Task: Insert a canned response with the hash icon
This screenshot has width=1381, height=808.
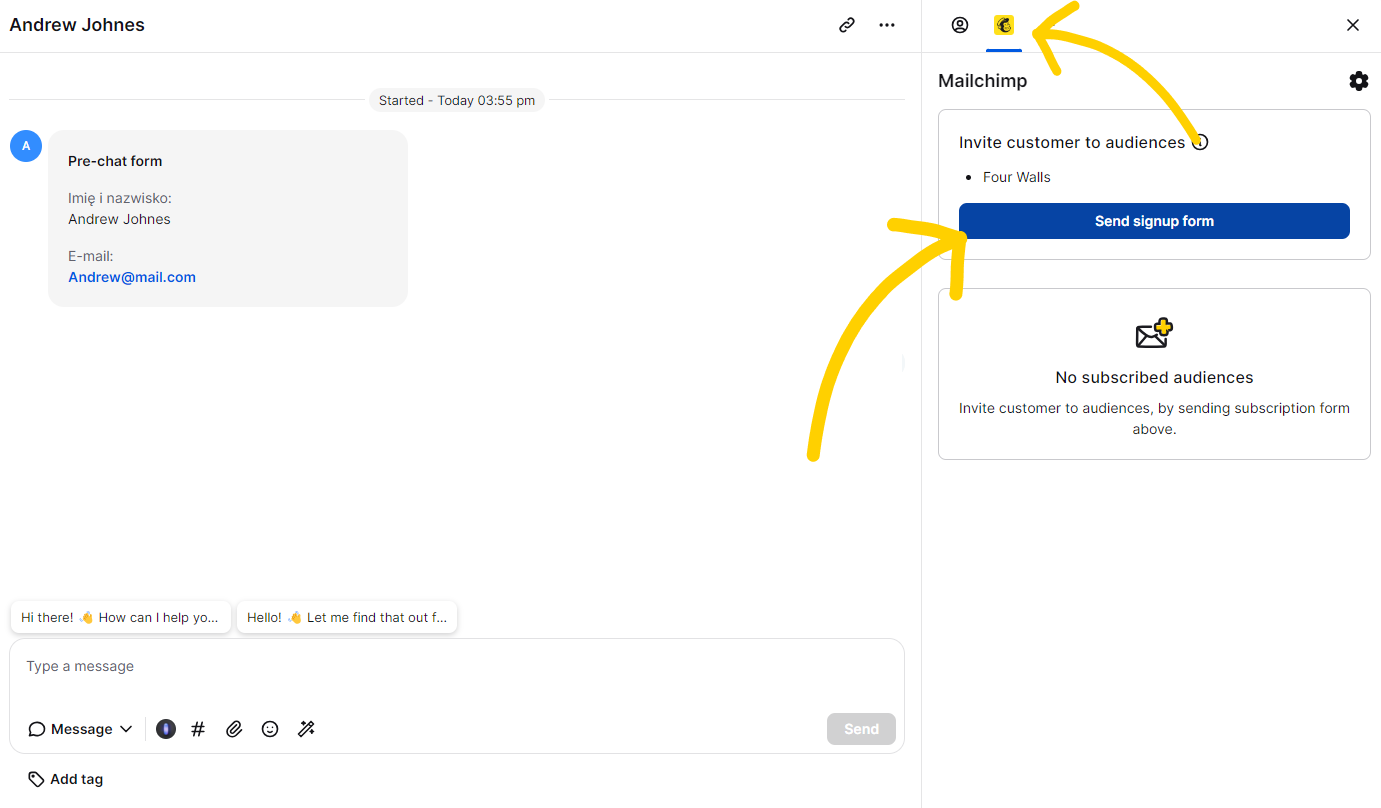Action: tap(198, 729)
